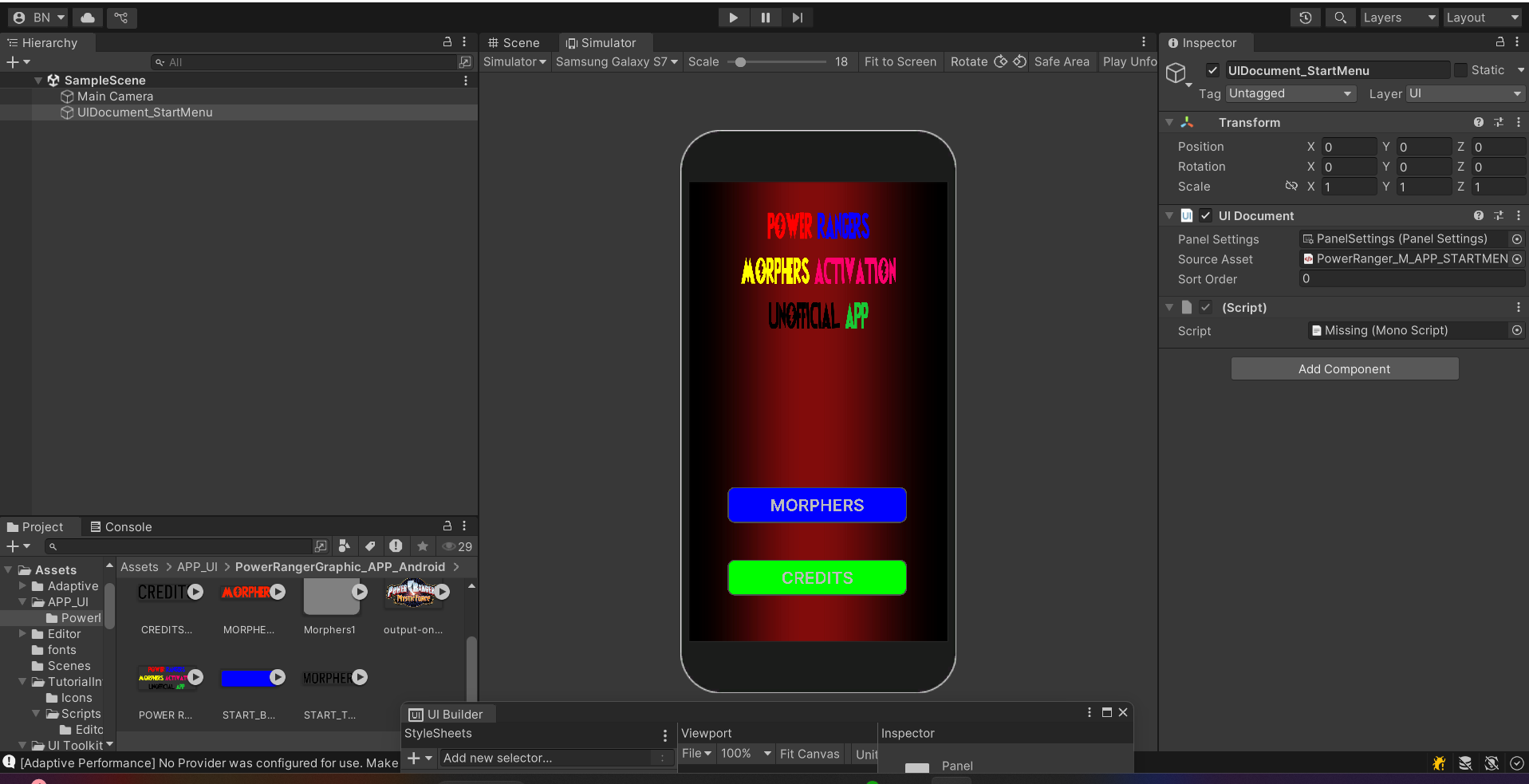Open the Layout dropdown

pos(1484,18)
